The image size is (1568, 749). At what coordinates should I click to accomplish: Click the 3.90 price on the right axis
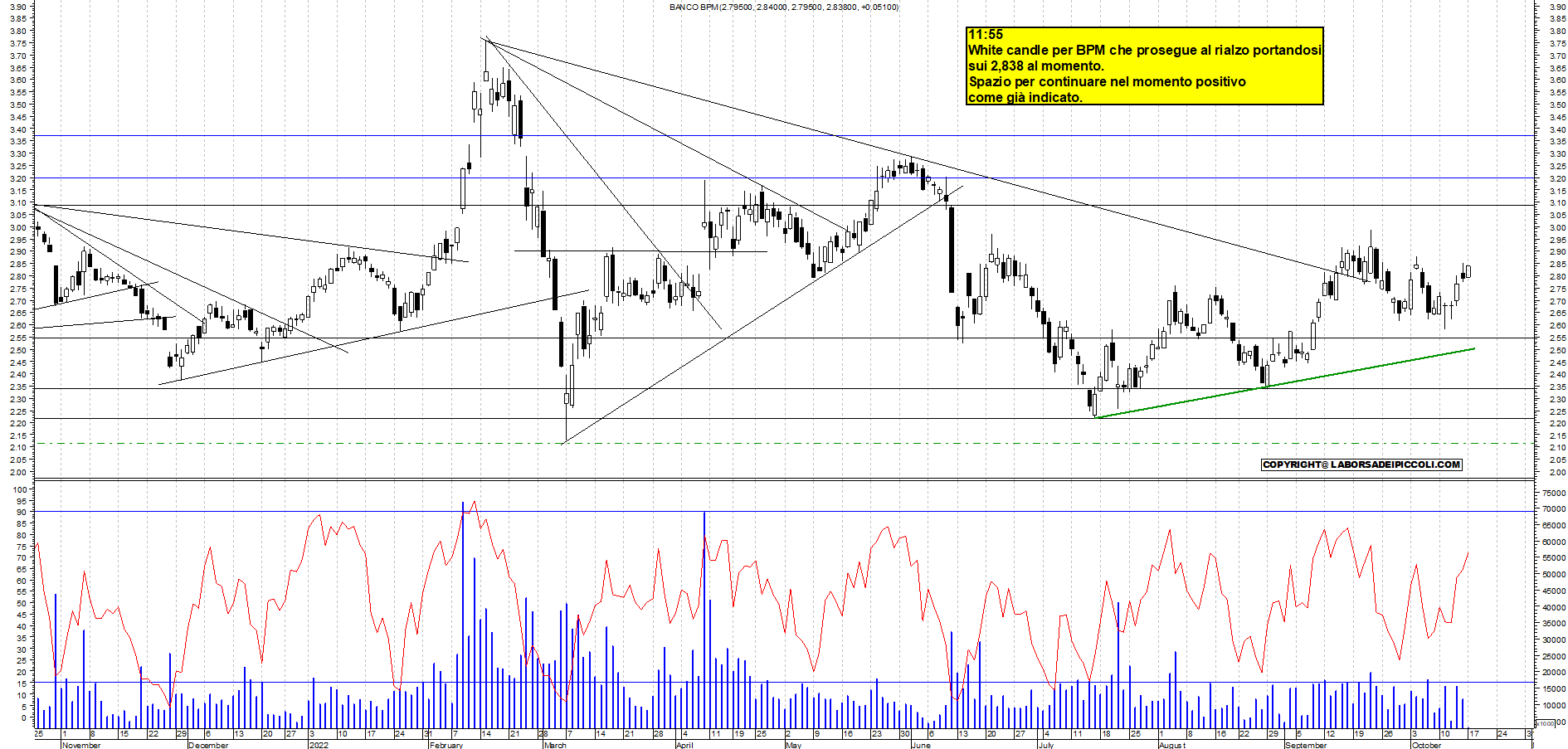click(x=1557, y=7)
